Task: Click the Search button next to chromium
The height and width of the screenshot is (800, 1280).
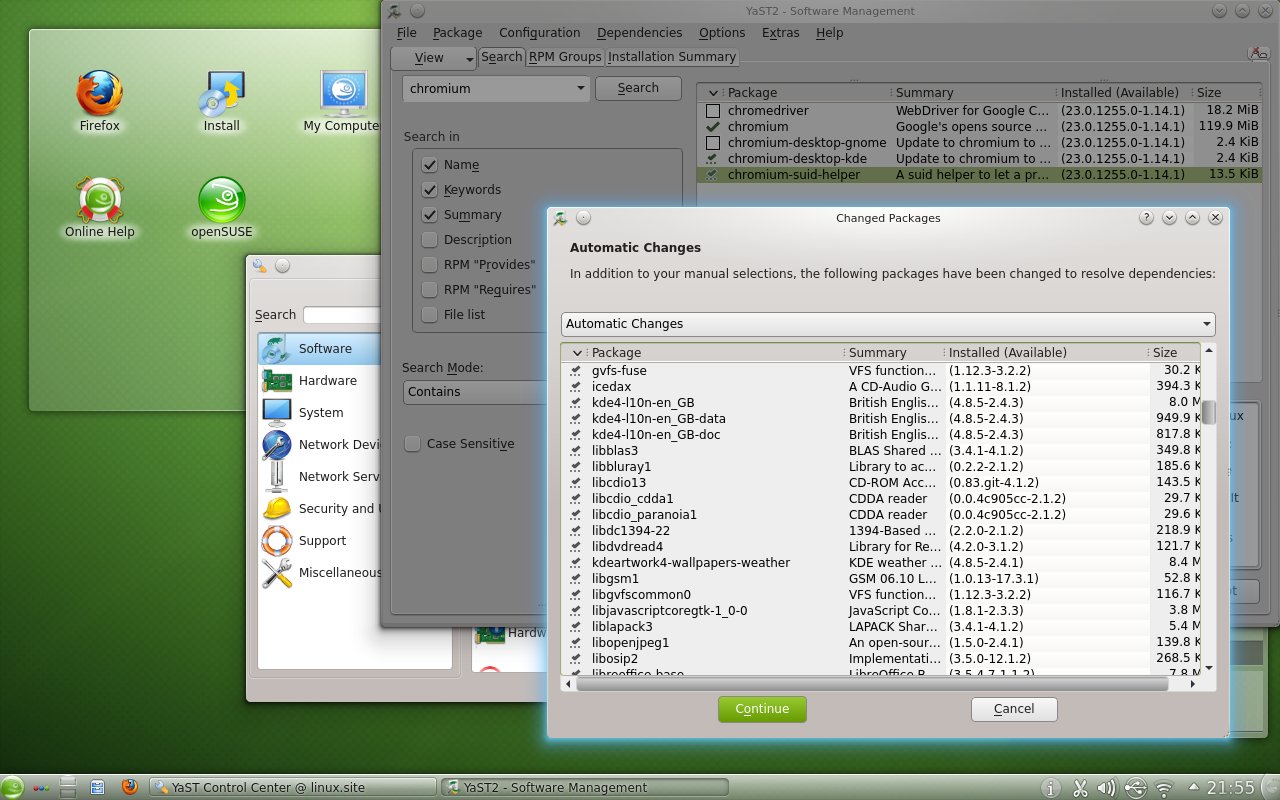Action: click(638, 88)
